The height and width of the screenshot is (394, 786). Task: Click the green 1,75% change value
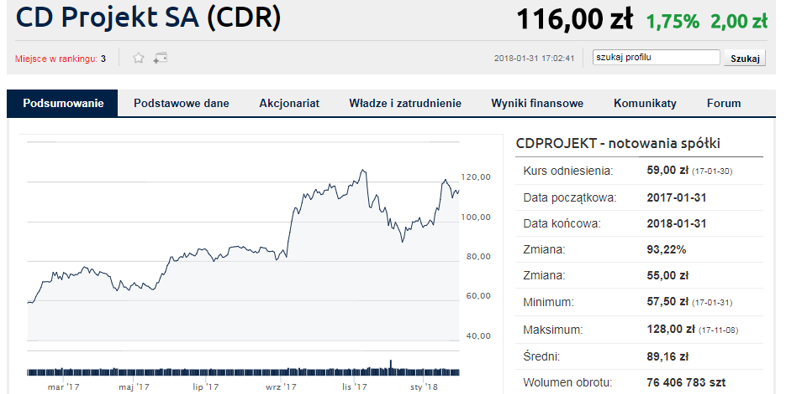(672, 22)
